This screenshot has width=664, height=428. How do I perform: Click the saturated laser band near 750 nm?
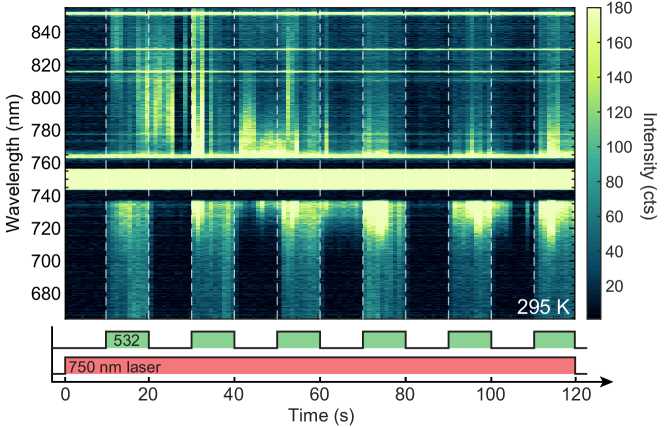320,179
